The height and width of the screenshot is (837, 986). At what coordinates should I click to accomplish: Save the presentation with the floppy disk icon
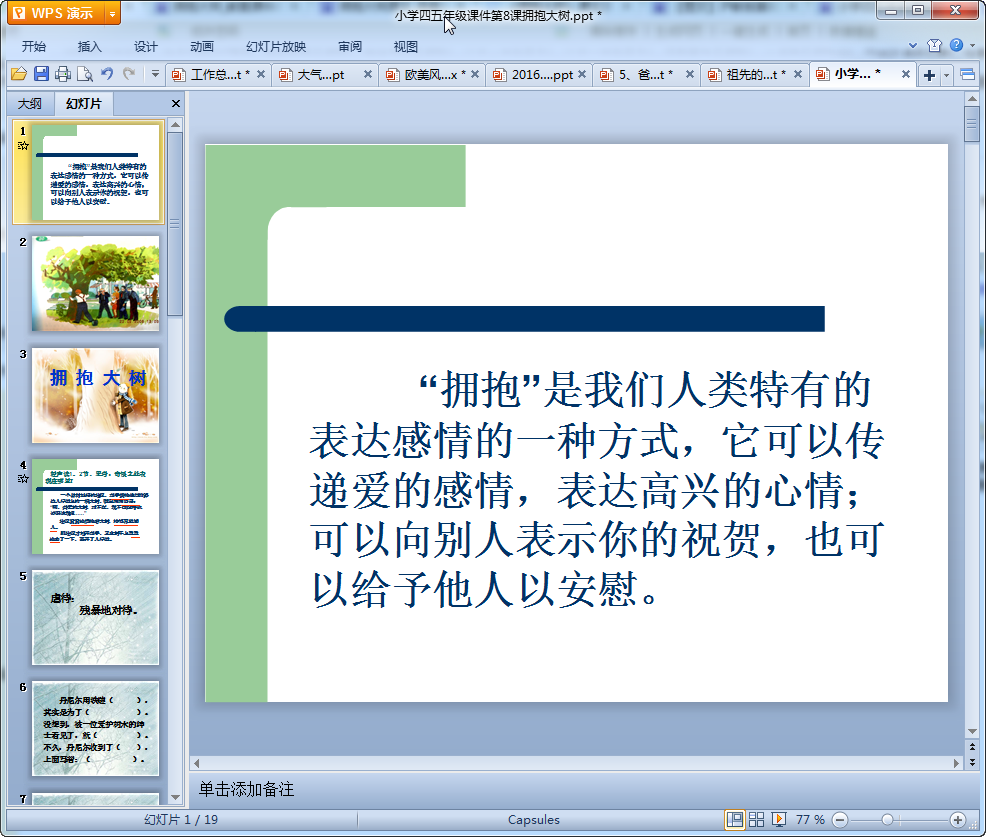pyautogui.click(x=42, y=74)
